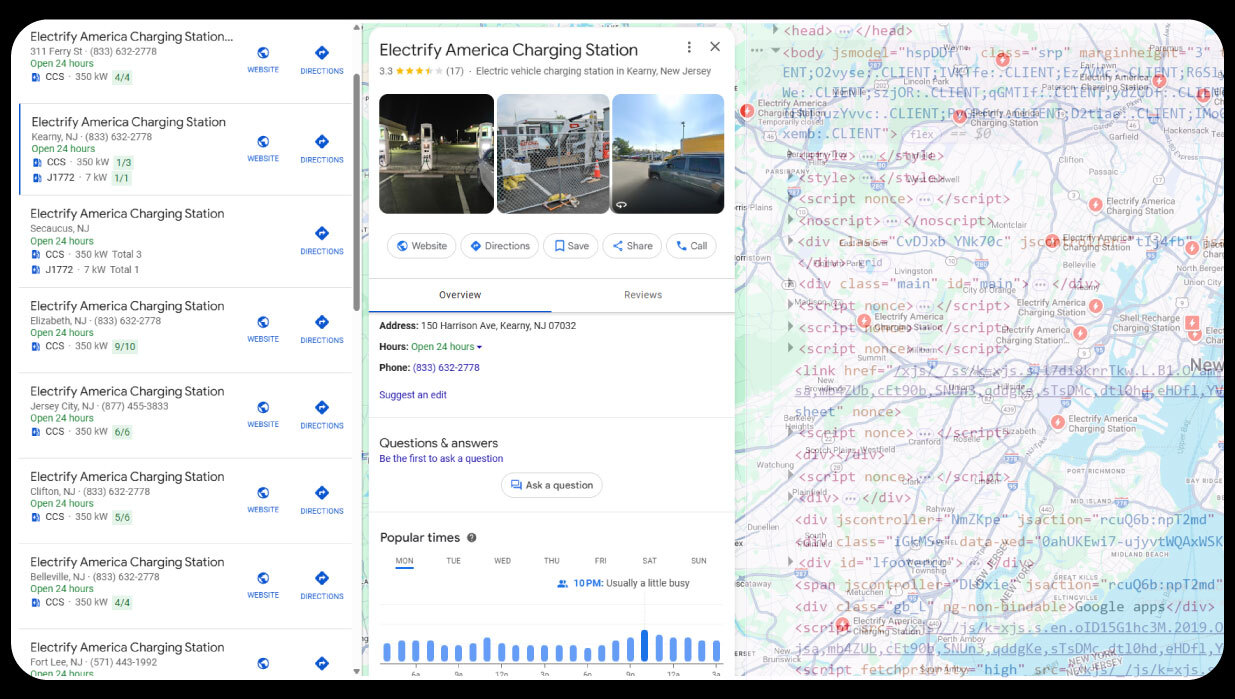Click the Ask a question button
Image resolution: width=1235 pixels, height=699 pixels.
coord(551,485)
